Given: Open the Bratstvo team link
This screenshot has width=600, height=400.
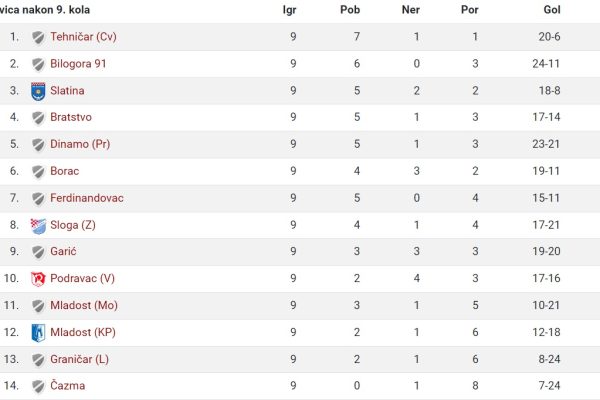Looking at the screenshot, I should click(71, 117).
